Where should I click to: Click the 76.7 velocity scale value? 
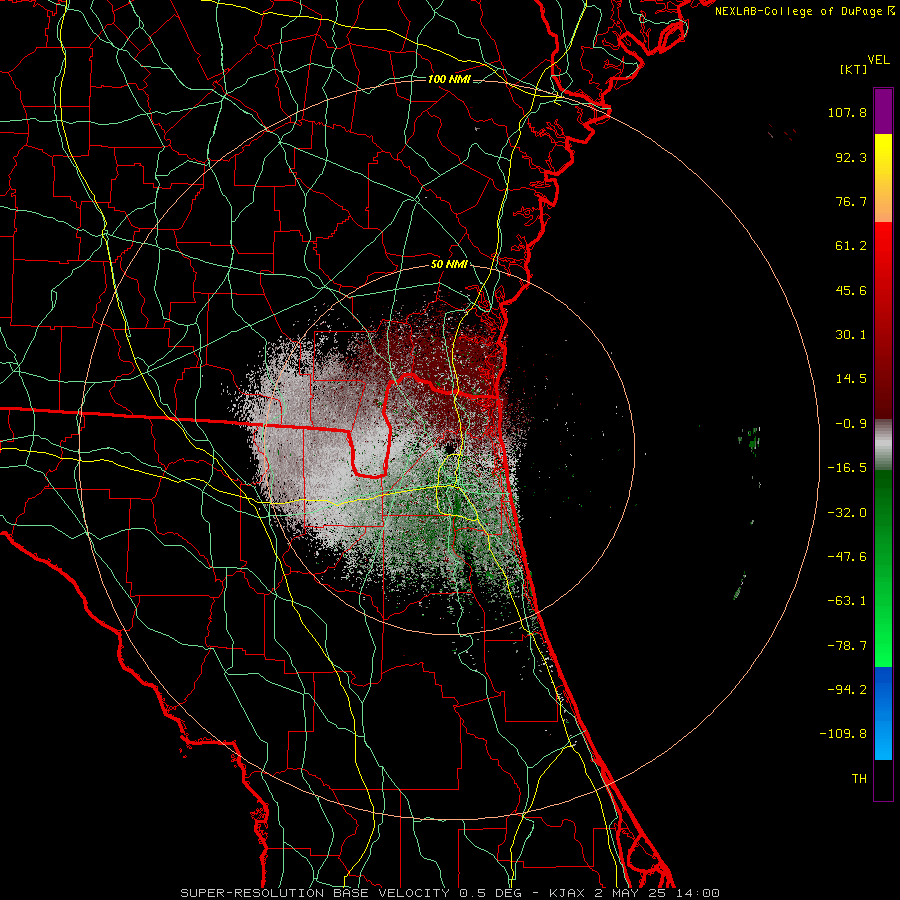(851, 201)
